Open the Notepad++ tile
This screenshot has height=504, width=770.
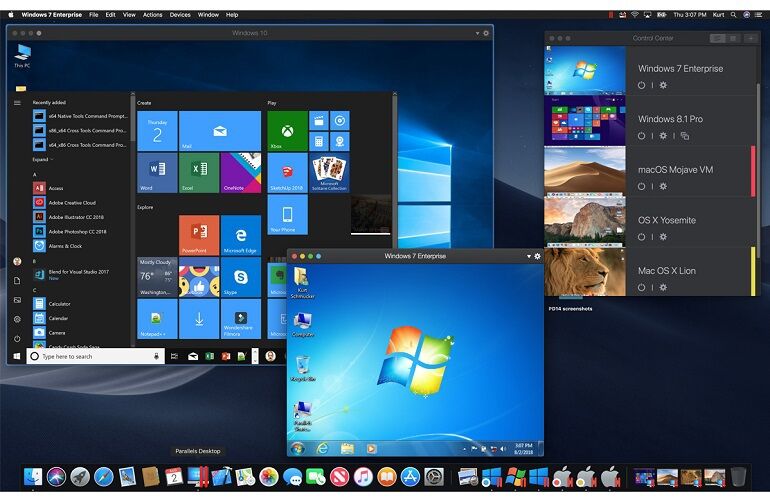pyautogui.click(x=157, y=319)
